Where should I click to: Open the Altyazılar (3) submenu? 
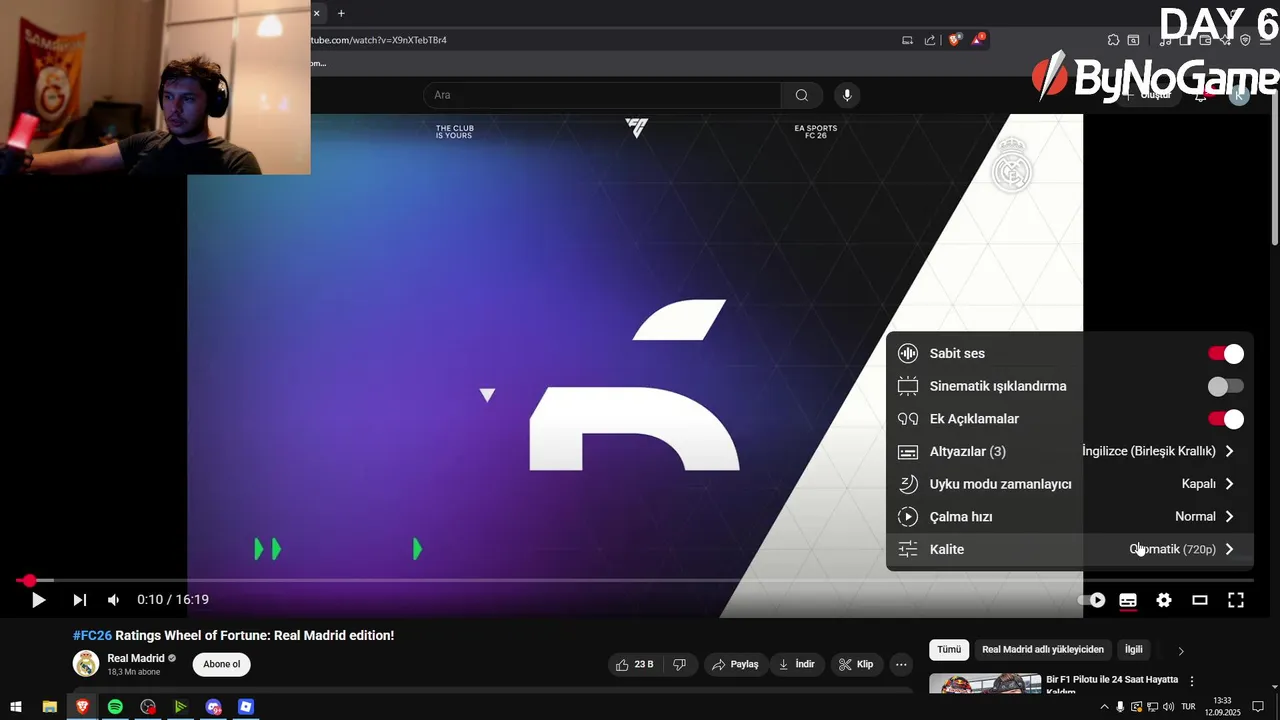(1069, 451)
